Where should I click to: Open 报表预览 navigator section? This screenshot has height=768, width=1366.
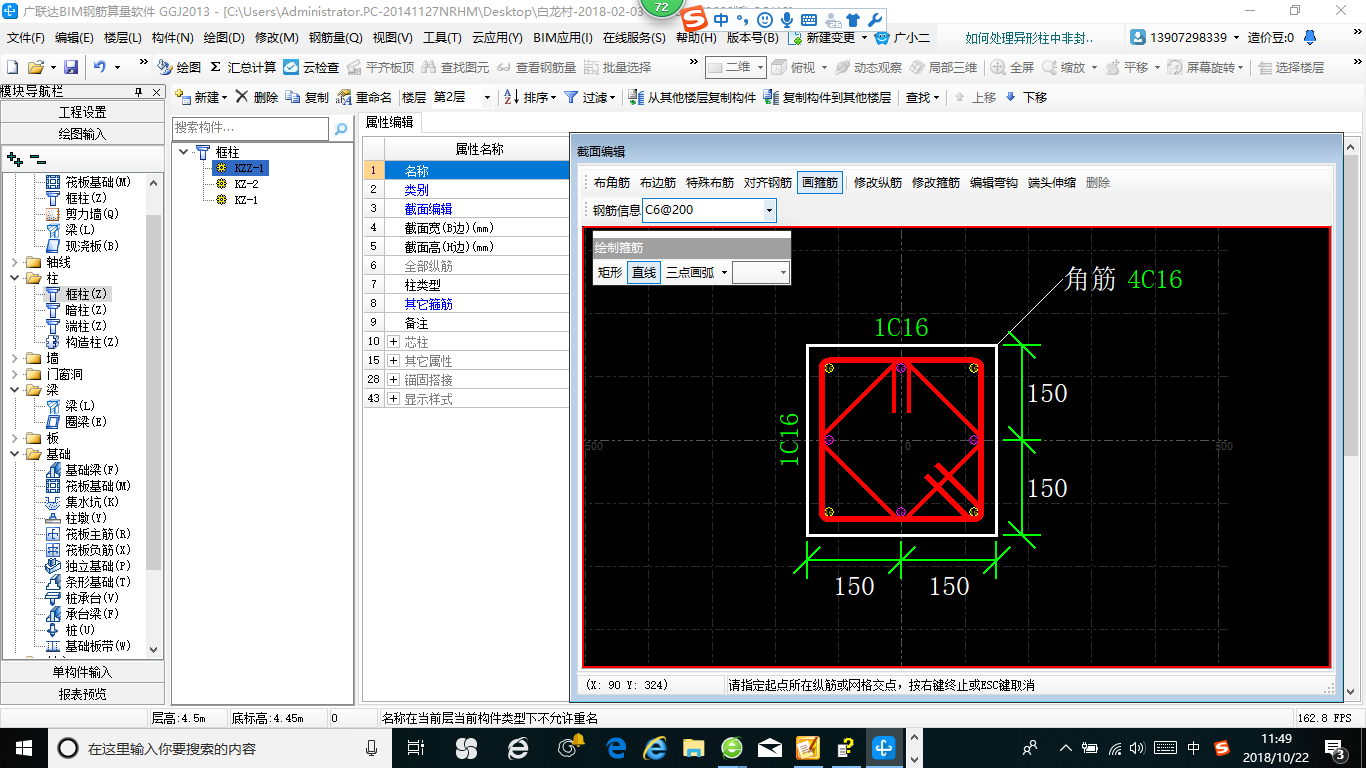[x=82, y=694]
